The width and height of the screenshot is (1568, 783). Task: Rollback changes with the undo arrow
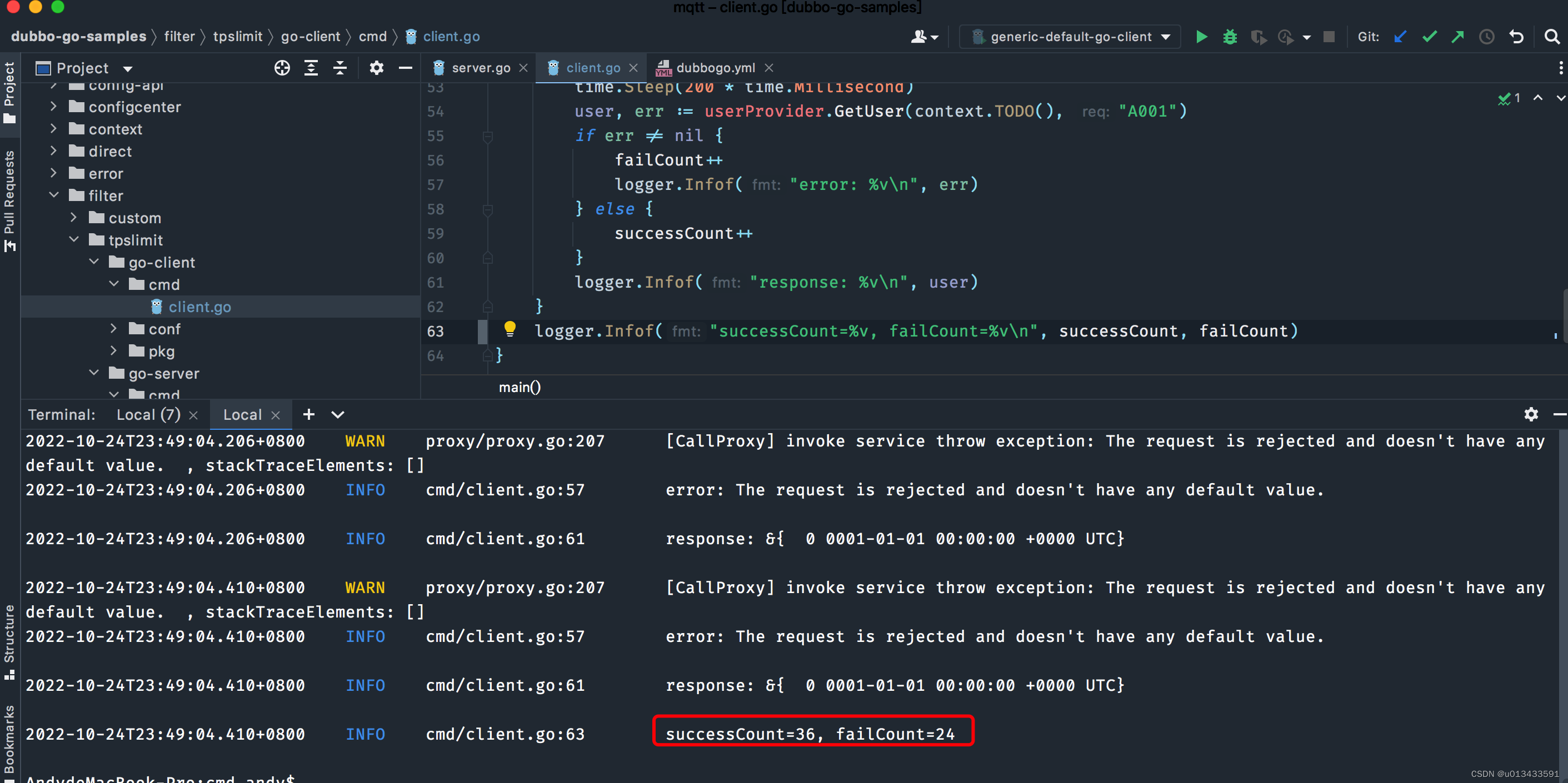pos(1516,37)
